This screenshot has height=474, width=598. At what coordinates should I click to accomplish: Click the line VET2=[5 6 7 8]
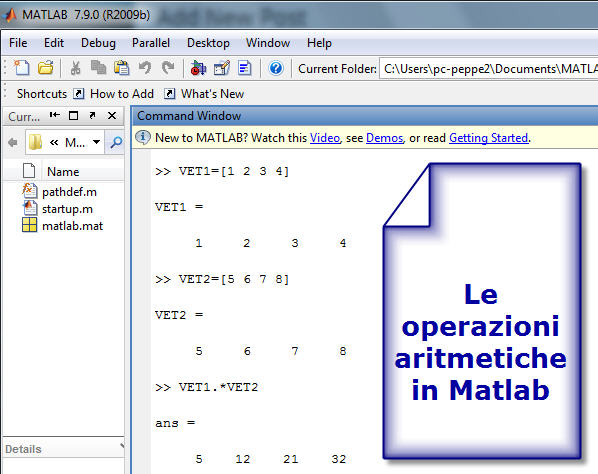point(222,279)
